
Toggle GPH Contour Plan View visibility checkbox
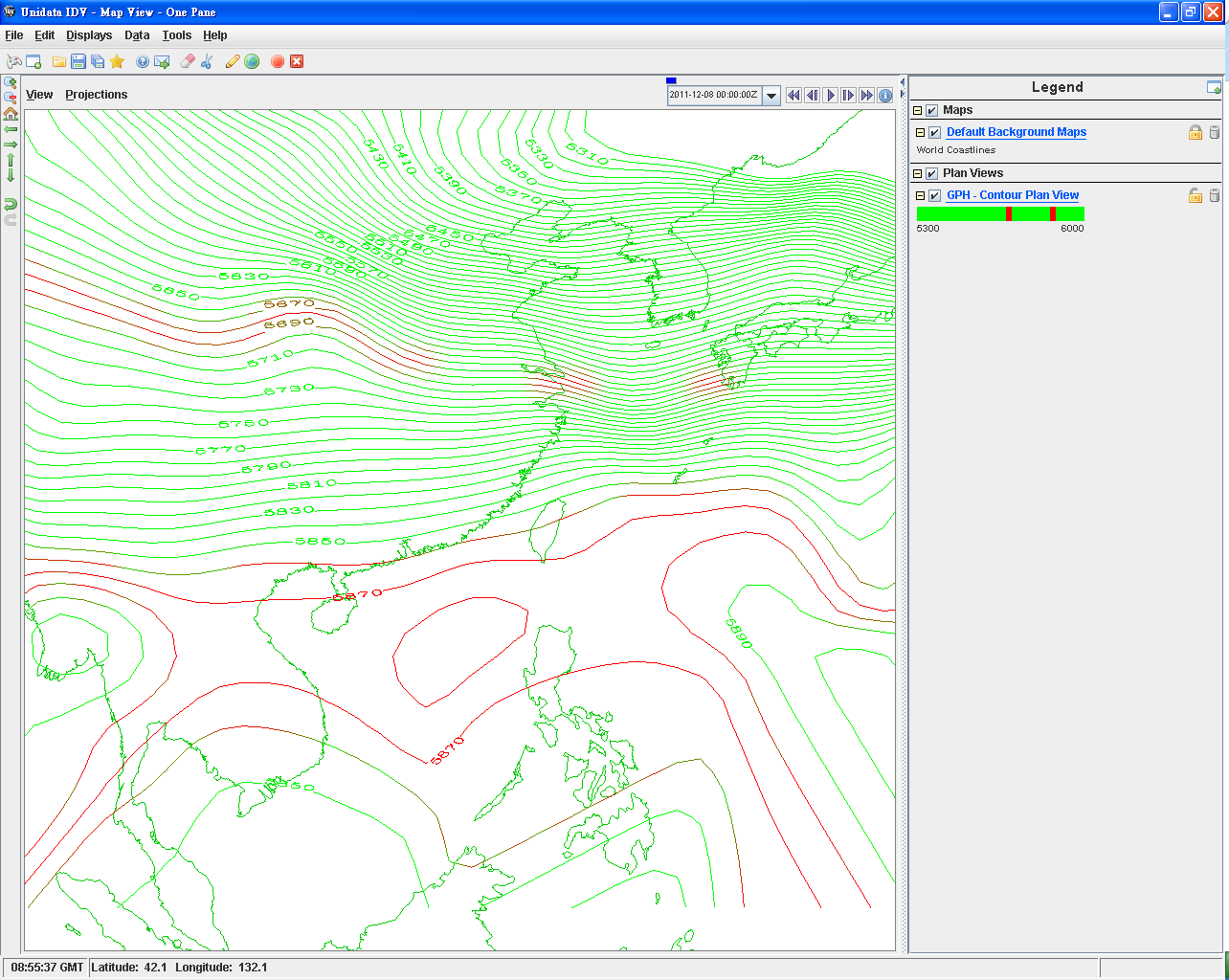[934, 196]
